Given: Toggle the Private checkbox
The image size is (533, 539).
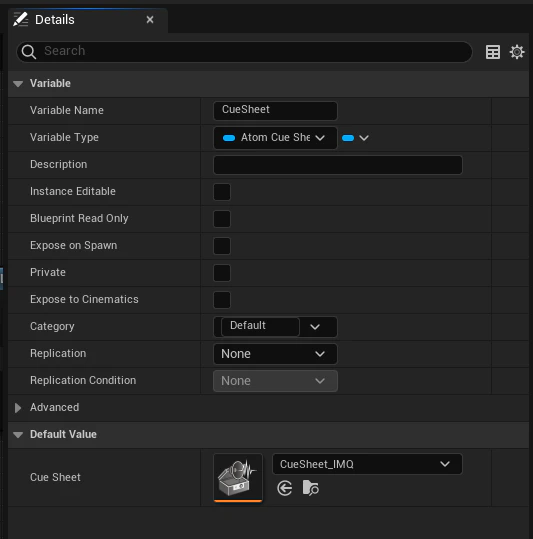Looking at the screenshot, I should click(x=222, y=273).
